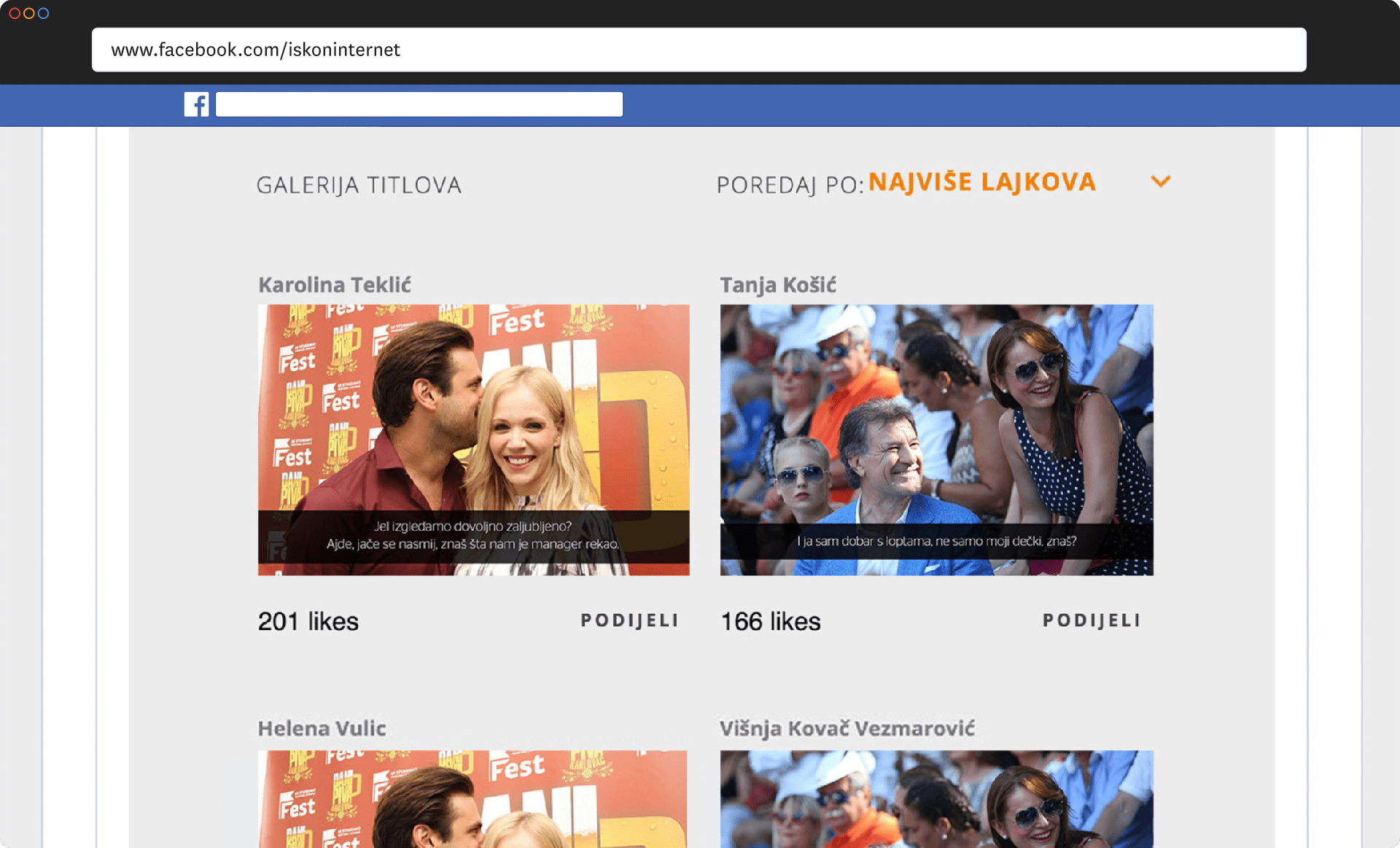
Task: Click the Facebook search input field
Action: 419,104
